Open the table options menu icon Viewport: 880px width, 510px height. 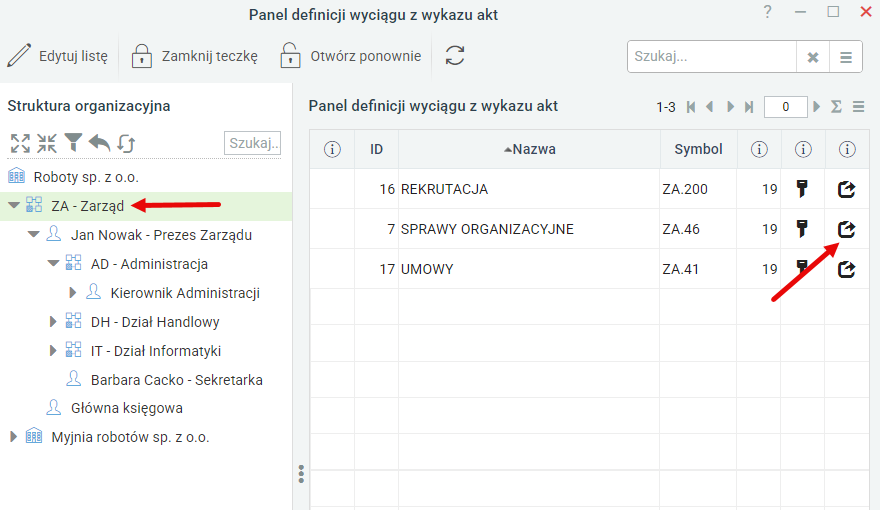pos(858,107)
